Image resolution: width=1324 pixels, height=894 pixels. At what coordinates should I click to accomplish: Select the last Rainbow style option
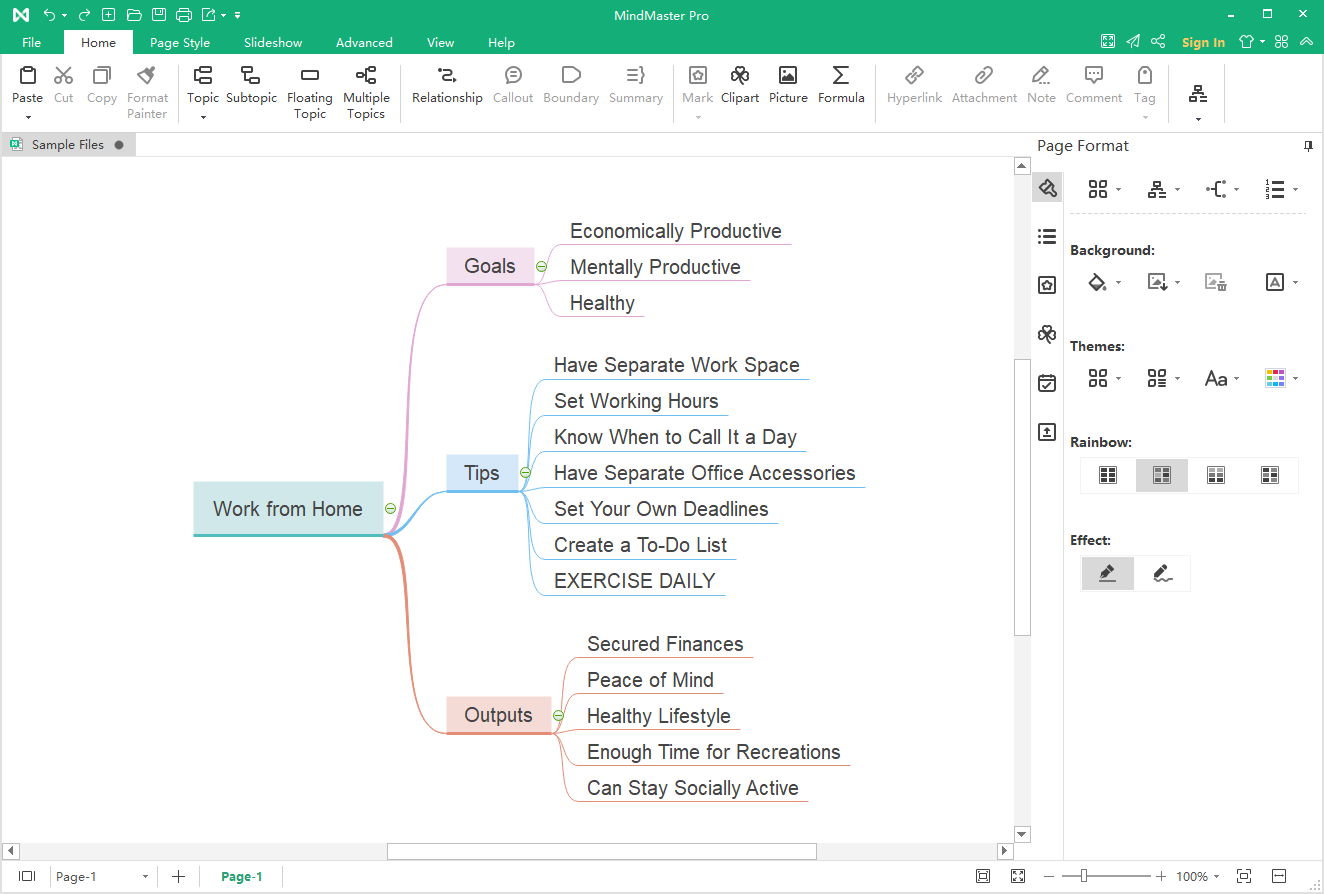tap(1270, 475)
